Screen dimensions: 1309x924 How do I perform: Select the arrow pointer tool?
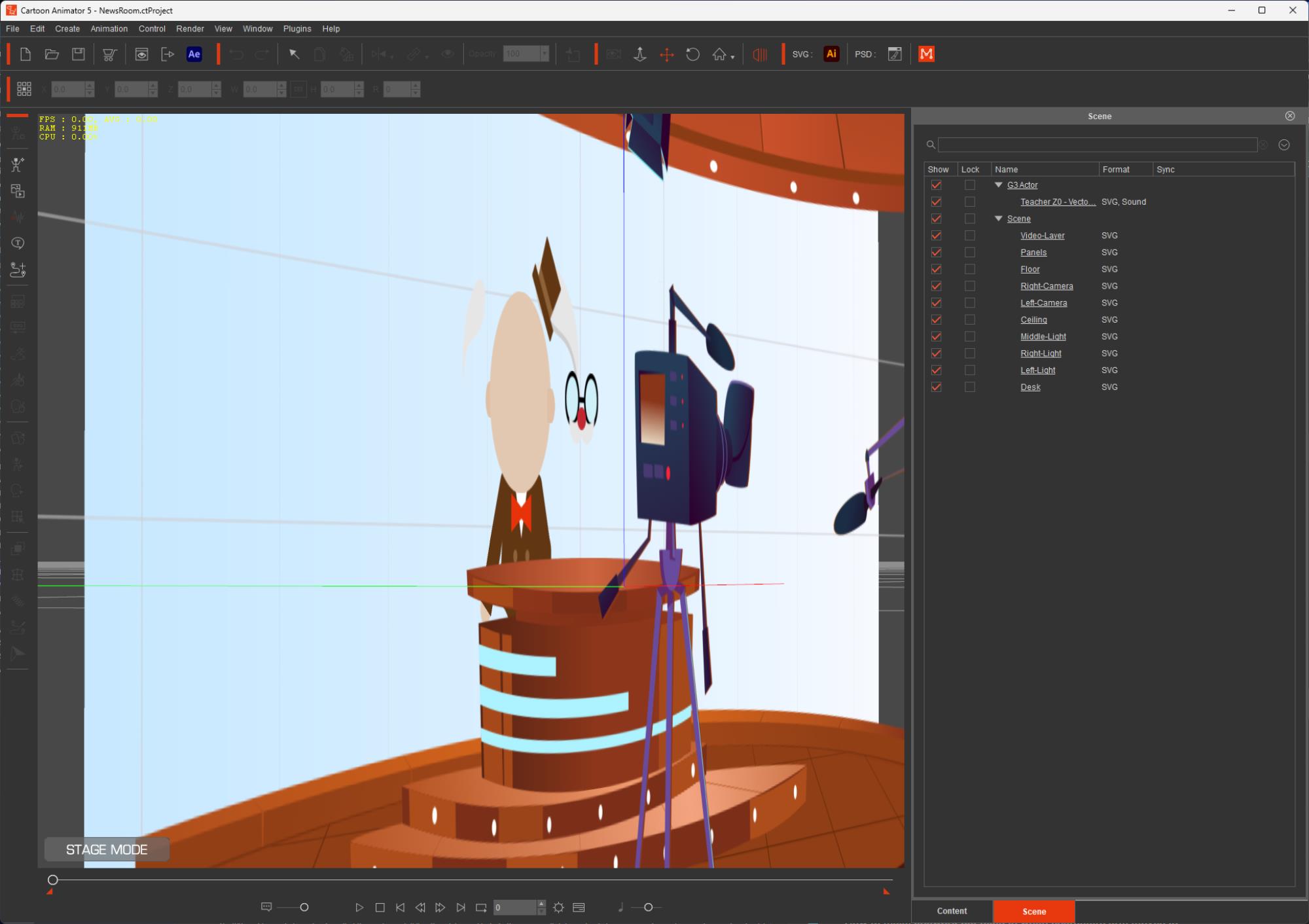tap(294, 54)
